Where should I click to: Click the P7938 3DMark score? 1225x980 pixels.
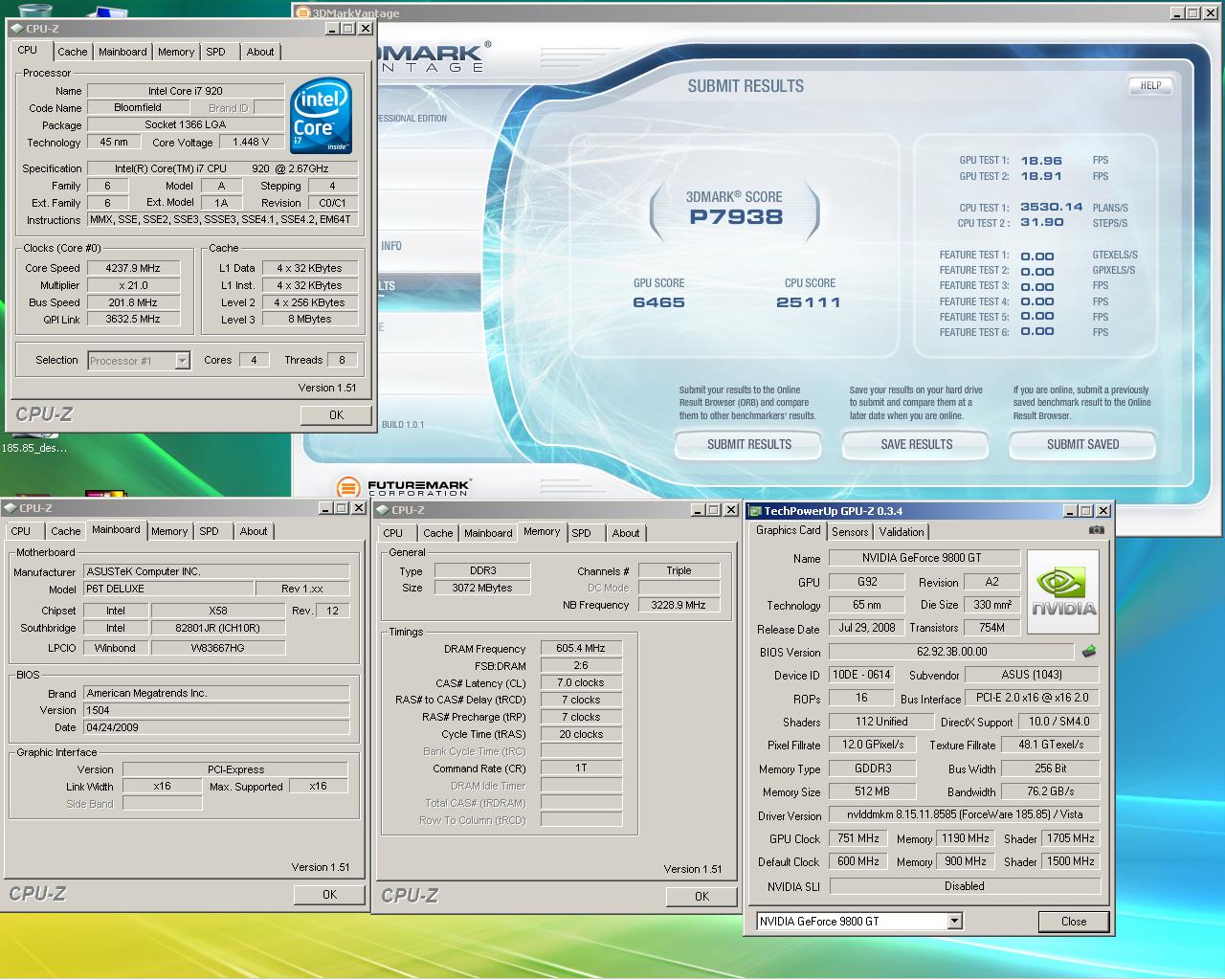pos(736,216)
